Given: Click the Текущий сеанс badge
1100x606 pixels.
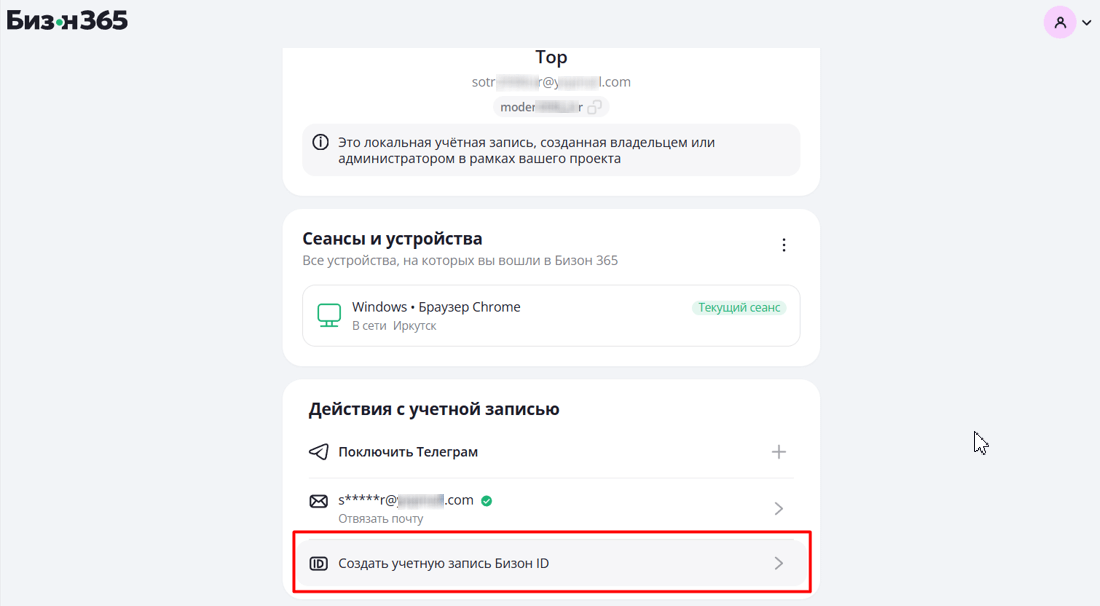Looking at the screenshot, I should pos(739,308).
